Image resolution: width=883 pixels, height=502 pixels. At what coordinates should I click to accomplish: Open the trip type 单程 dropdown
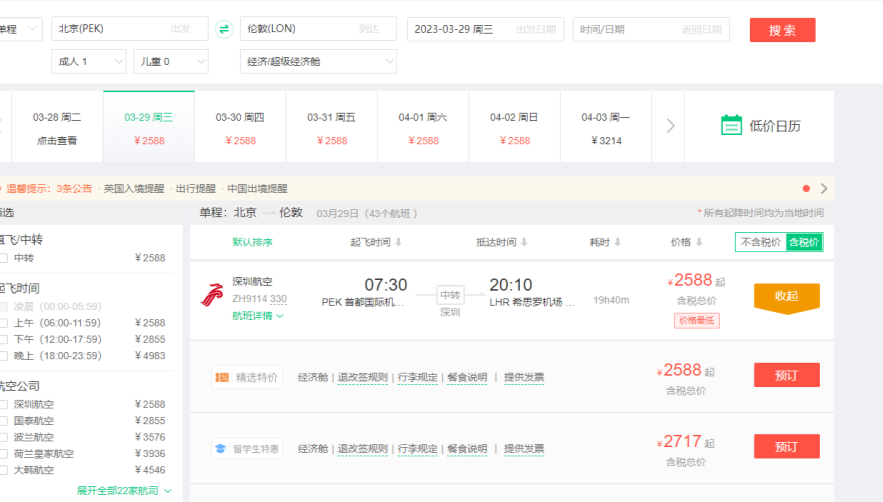(x=20, y=29)
